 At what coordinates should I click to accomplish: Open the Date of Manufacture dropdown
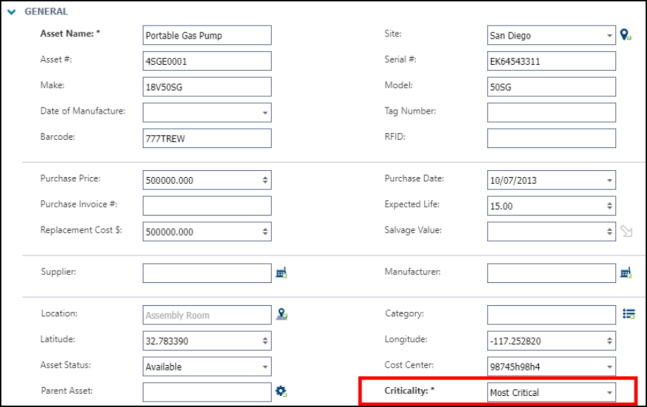(265, 113)
